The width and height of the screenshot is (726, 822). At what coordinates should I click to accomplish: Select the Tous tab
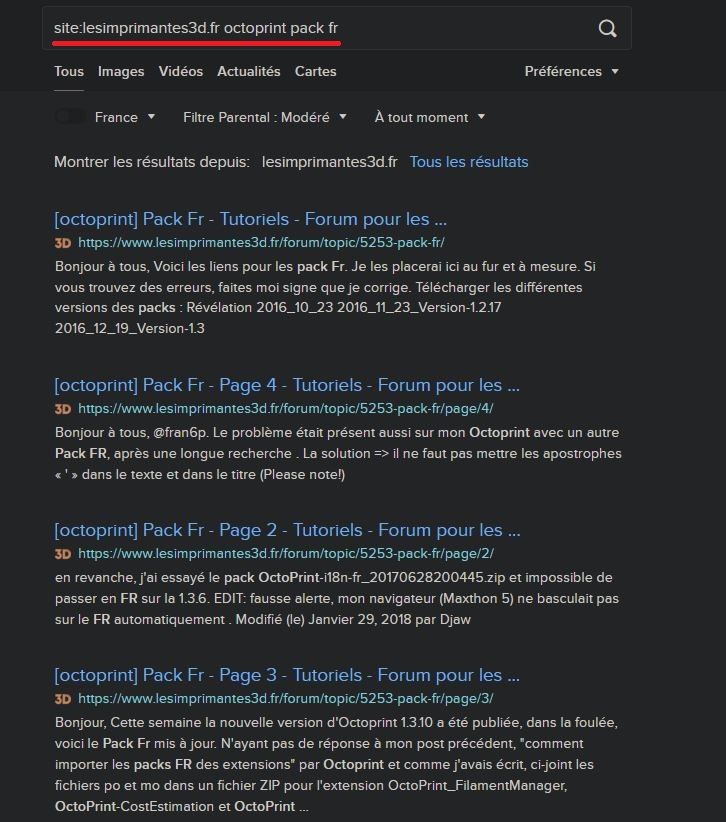[x=69, y=71]
